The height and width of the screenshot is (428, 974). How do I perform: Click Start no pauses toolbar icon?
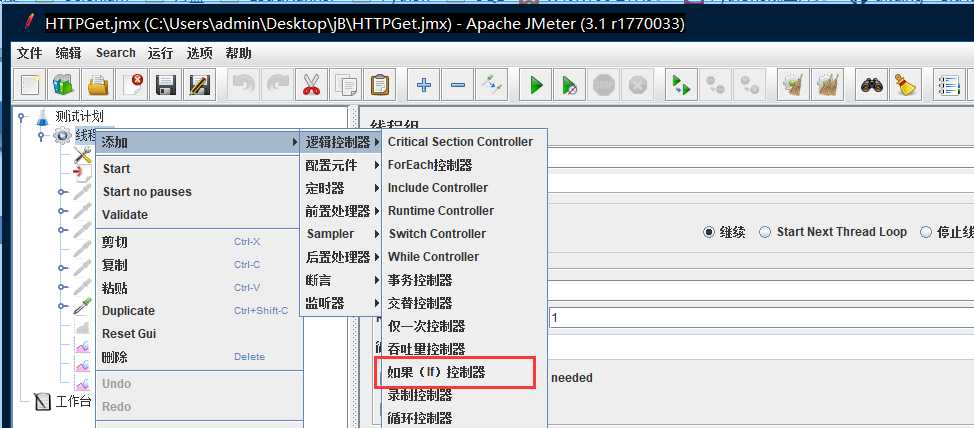570,84
